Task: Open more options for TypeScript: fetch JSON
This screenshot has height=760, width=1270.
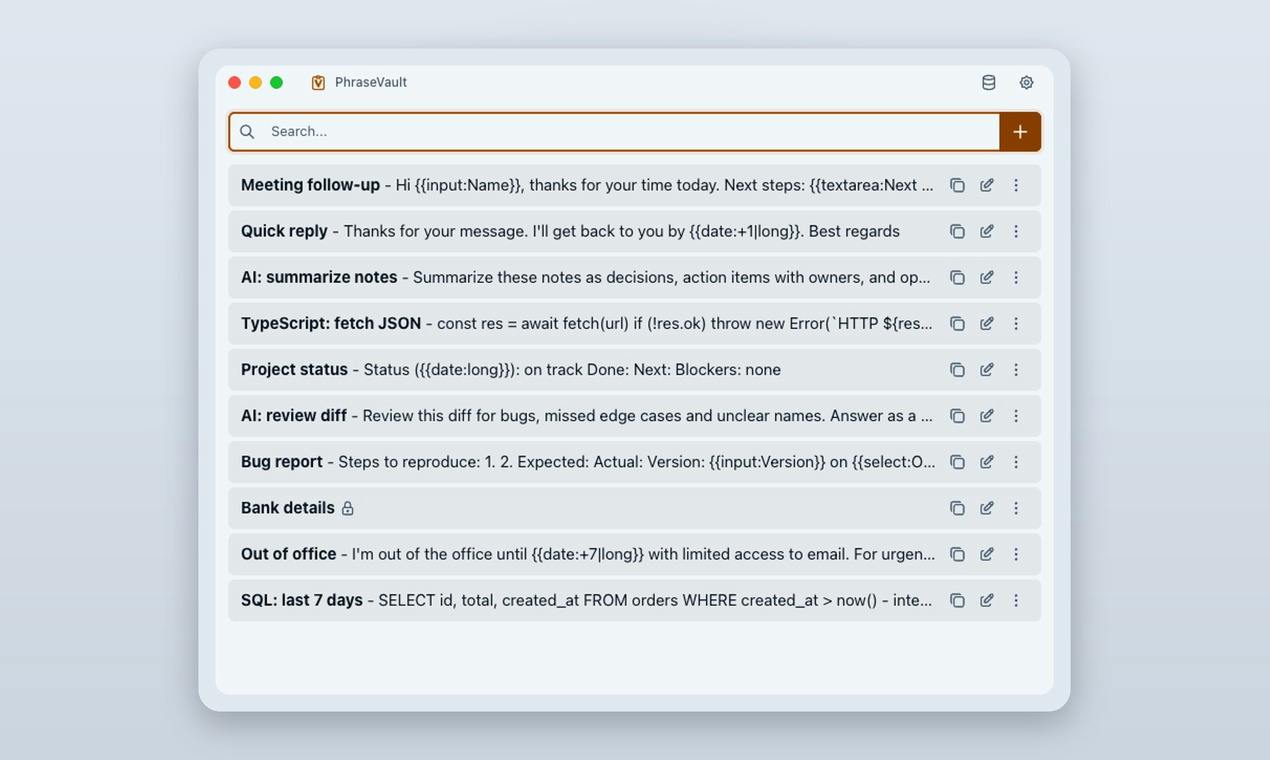Action: click(1016, 323)
